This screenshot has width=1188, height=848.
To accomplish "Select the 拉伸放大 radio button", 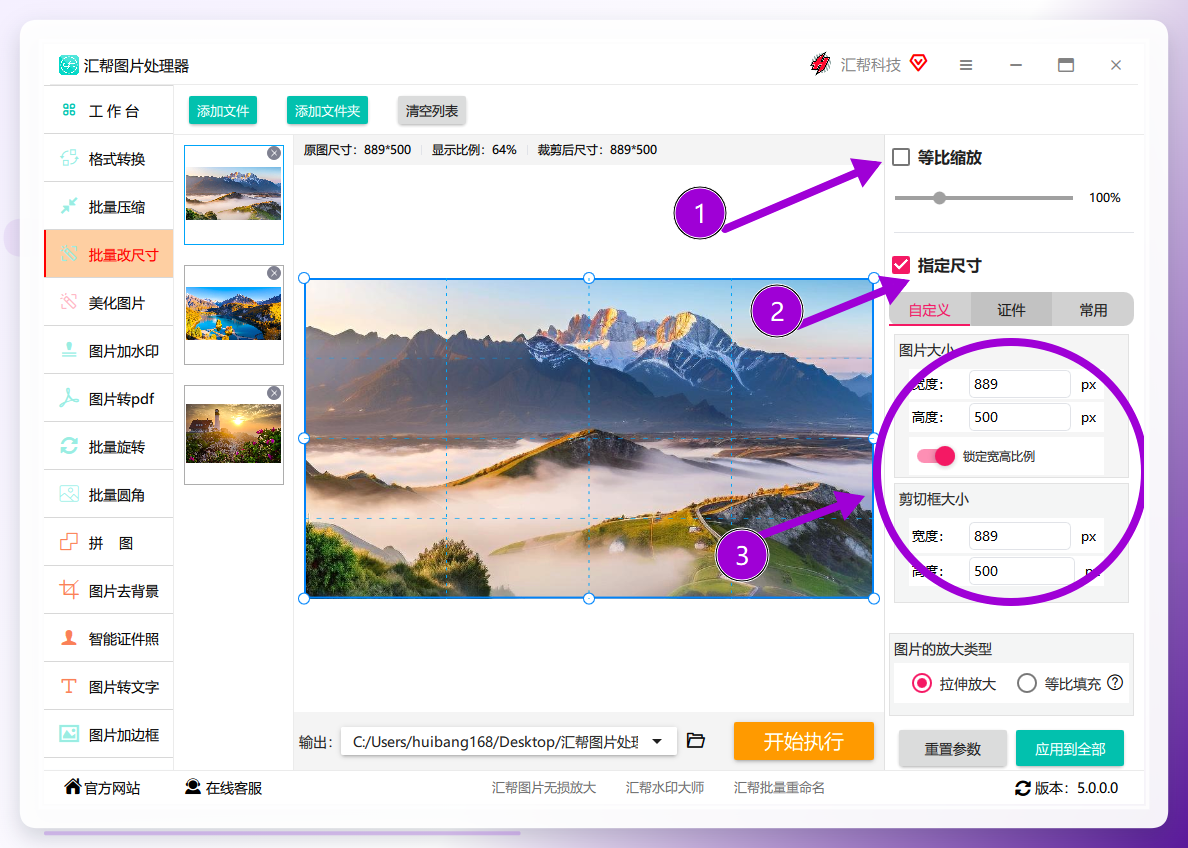I will click(921, 684).
